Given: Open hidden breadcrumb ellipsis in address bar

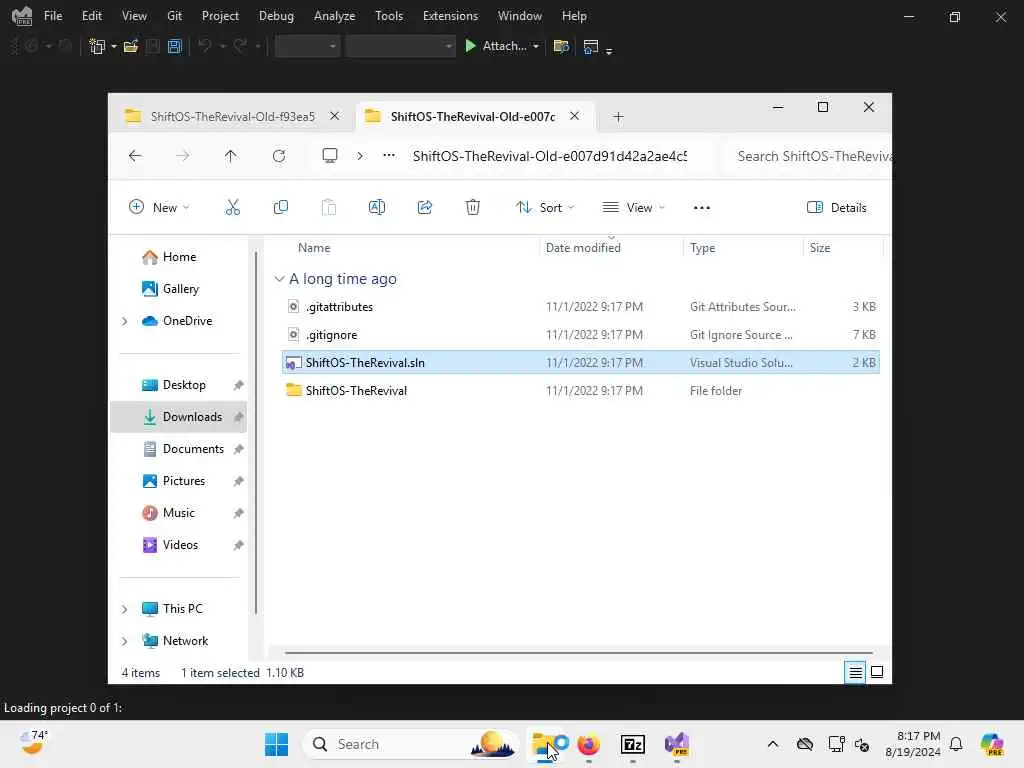Looking at the screenshot, I should [389, 155].
